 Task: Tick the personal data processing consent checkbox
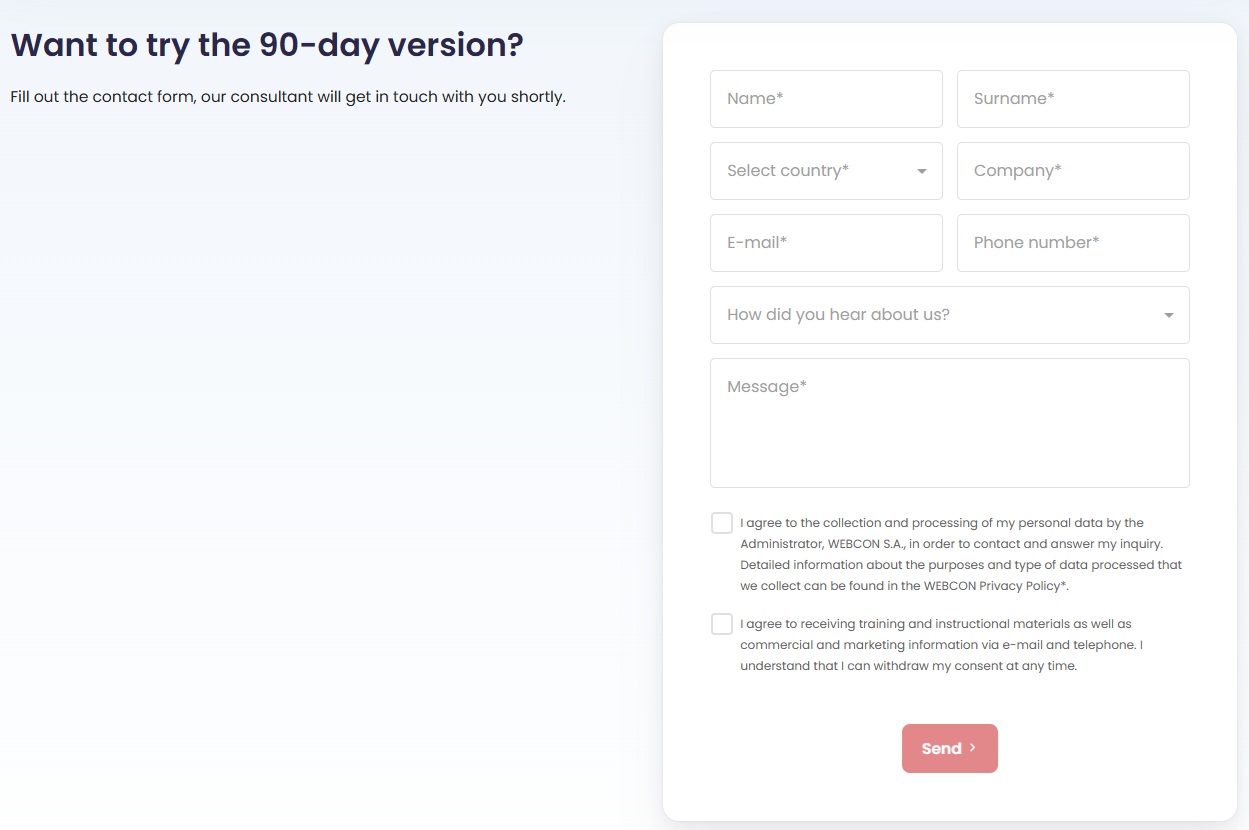point(722,523)
